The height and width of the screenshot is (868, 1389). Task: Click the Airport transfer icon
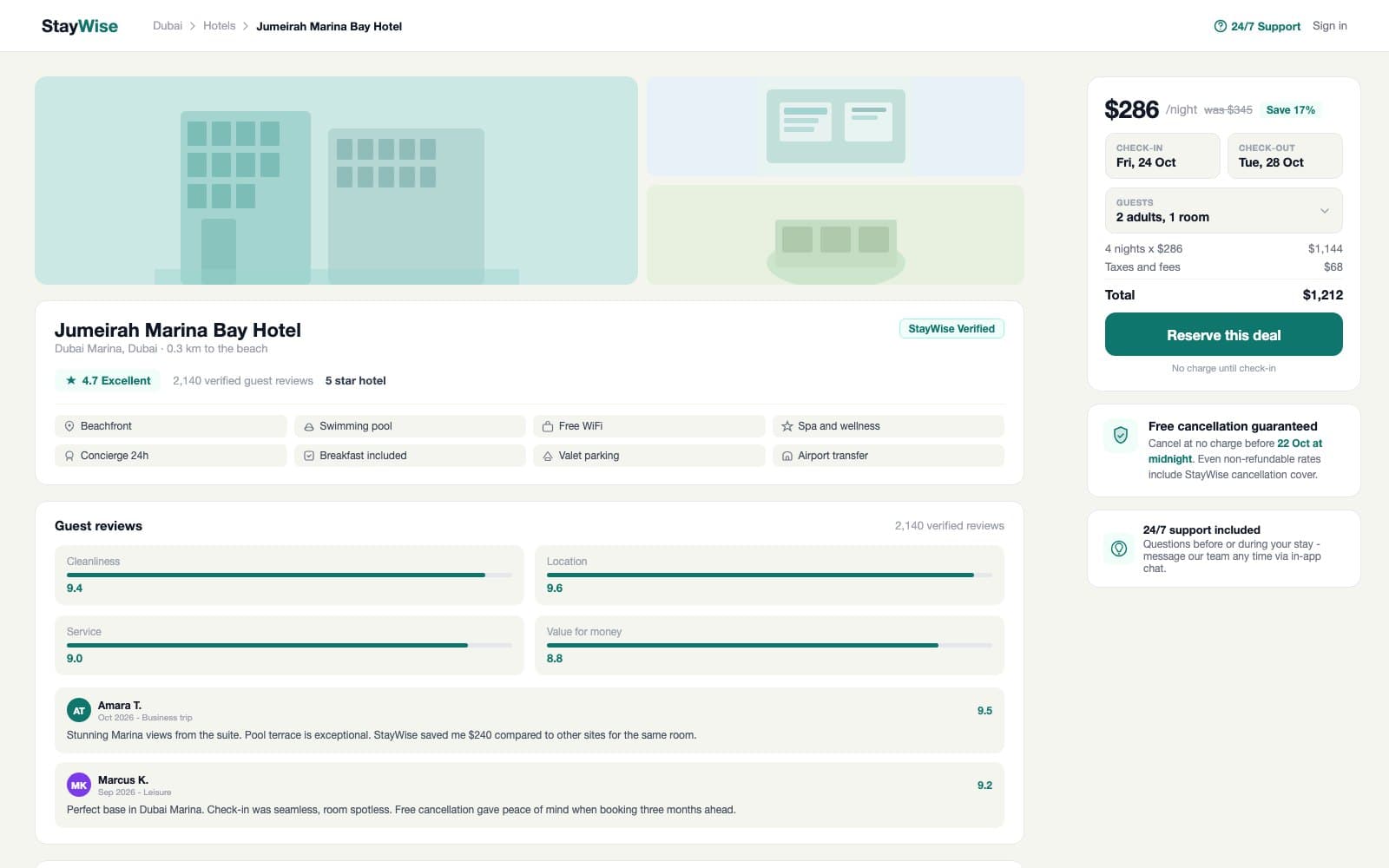(x=787, y=456)
